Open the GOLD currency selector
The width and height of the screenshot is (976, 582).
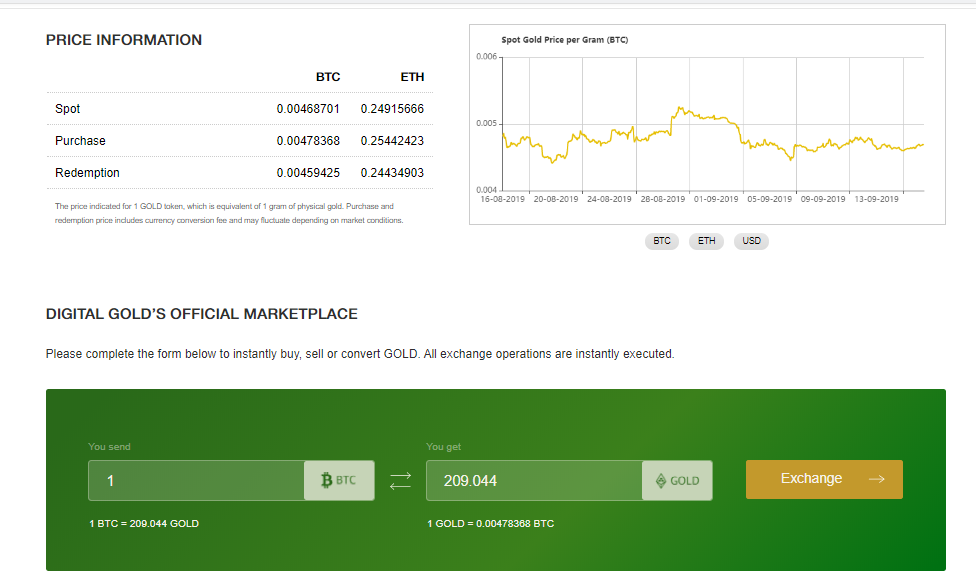click(x=677, y=480)
